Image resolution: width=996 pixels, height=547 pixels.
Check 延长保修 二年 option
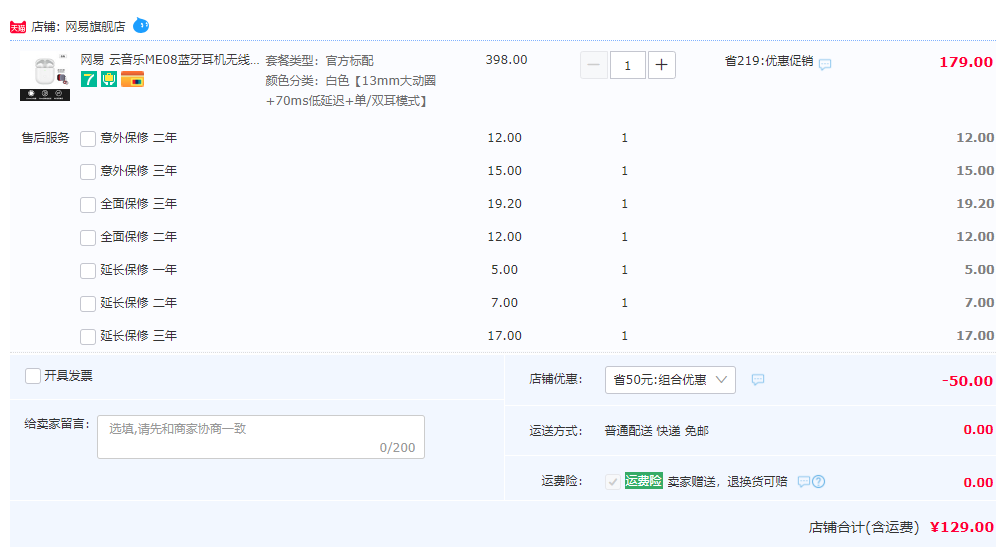click(88, 304)
